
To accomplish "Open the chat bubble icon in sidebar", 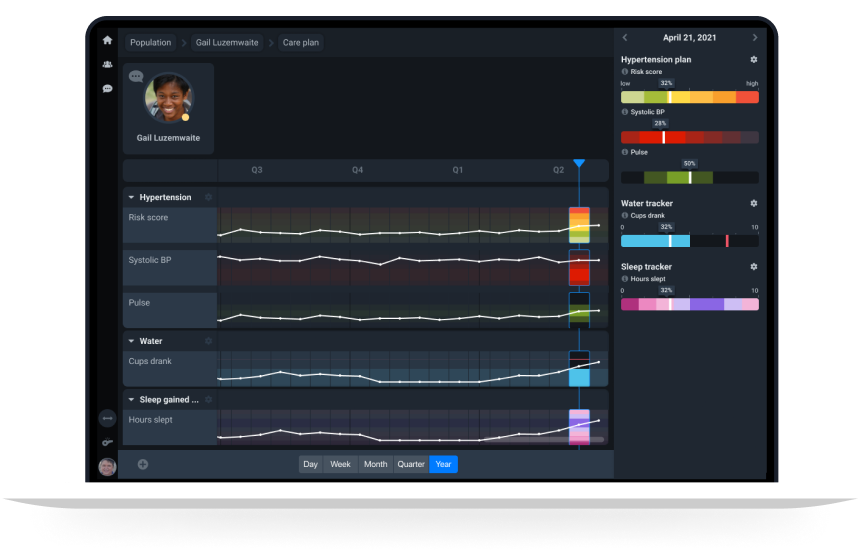I will point(107,89).
